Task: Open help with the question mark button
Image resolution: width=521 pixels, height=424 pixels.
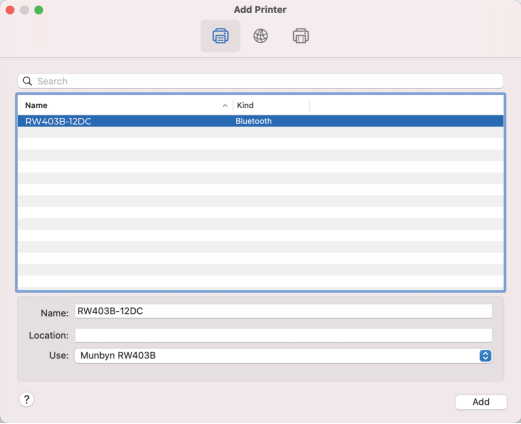Action: coord(27,399)
